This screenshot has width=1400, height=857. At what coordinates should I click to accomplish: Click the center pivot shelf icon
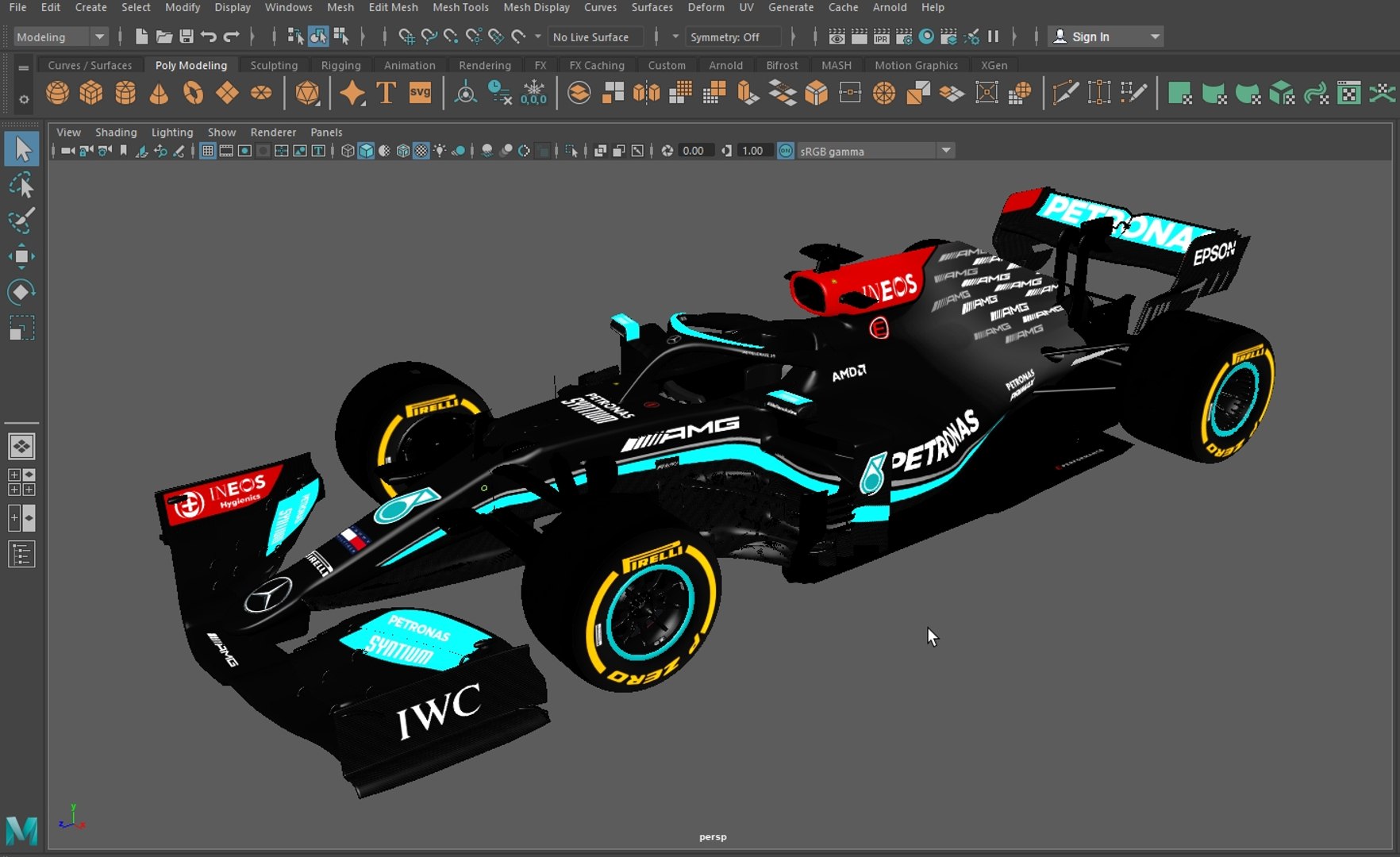[465, 94]
